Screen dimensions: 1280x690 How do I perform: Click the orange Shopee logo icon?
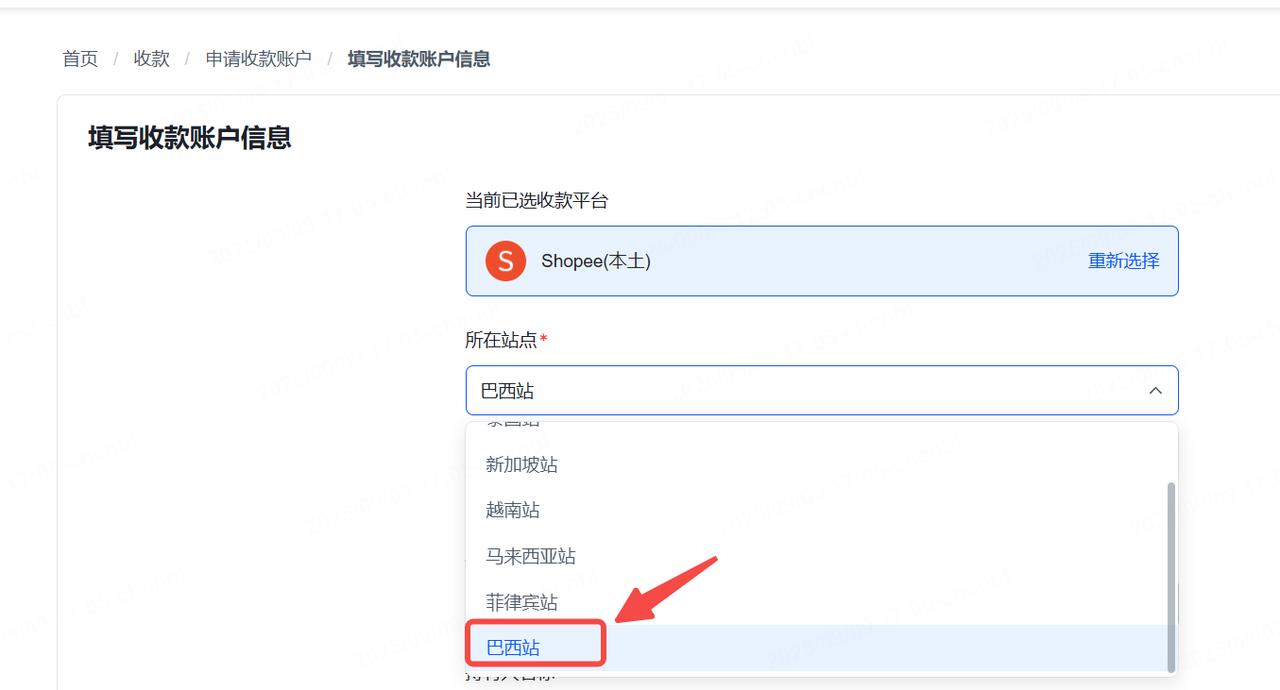click(505, 261)
